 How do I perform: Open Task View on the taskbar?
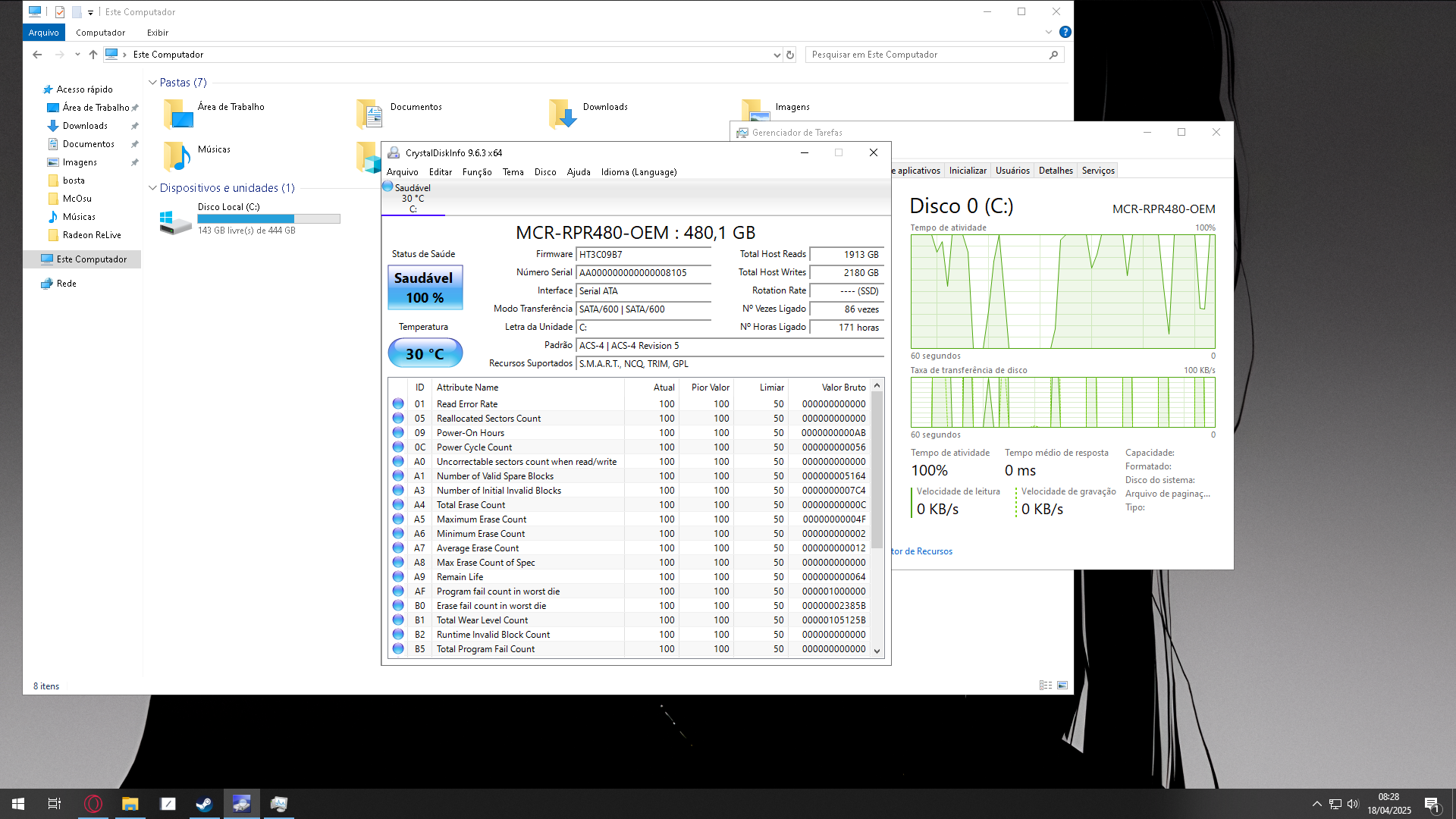tap(55, 804)
